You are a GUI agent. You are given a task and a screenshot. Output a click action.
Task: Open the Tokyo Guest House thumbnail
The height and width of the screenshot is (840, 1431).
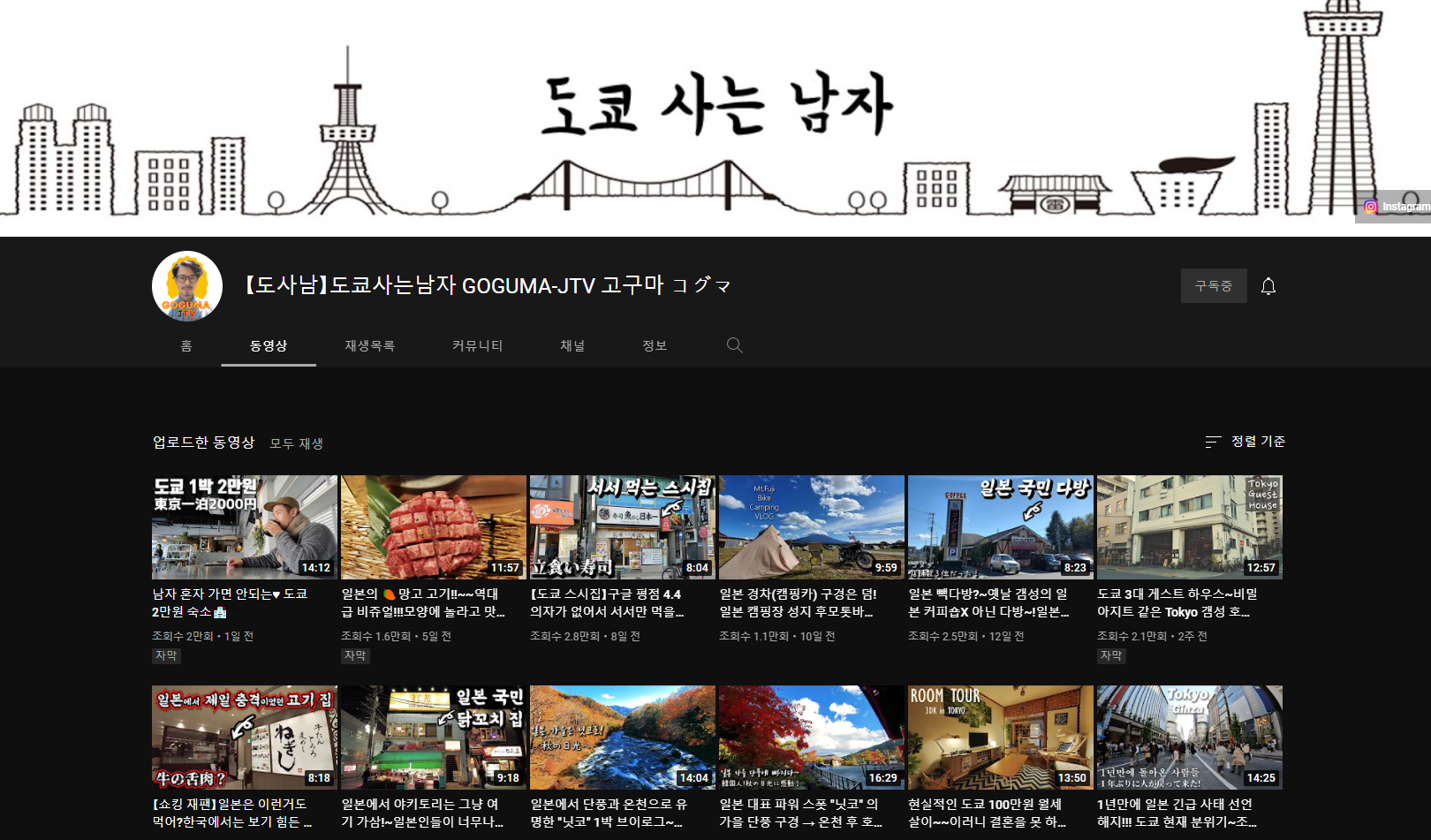[x=1190, y=527]
